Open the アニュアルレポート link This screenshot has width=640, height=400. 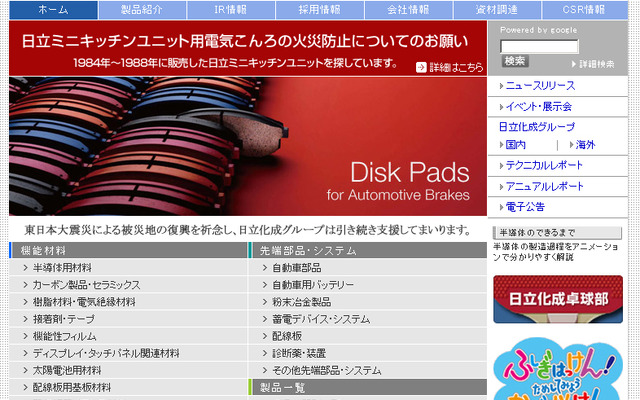click(544, 187)
